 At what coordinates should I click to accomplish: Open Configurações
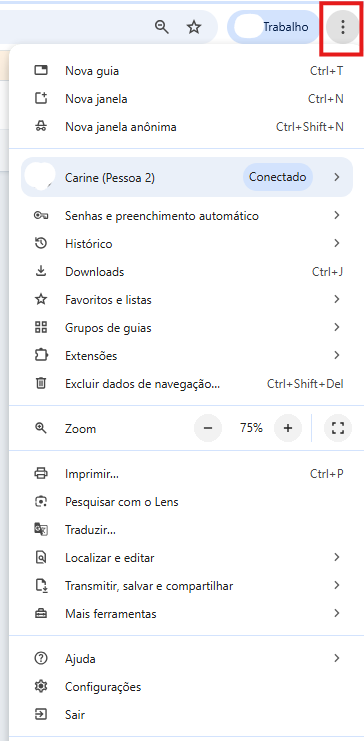pos(187,687)
